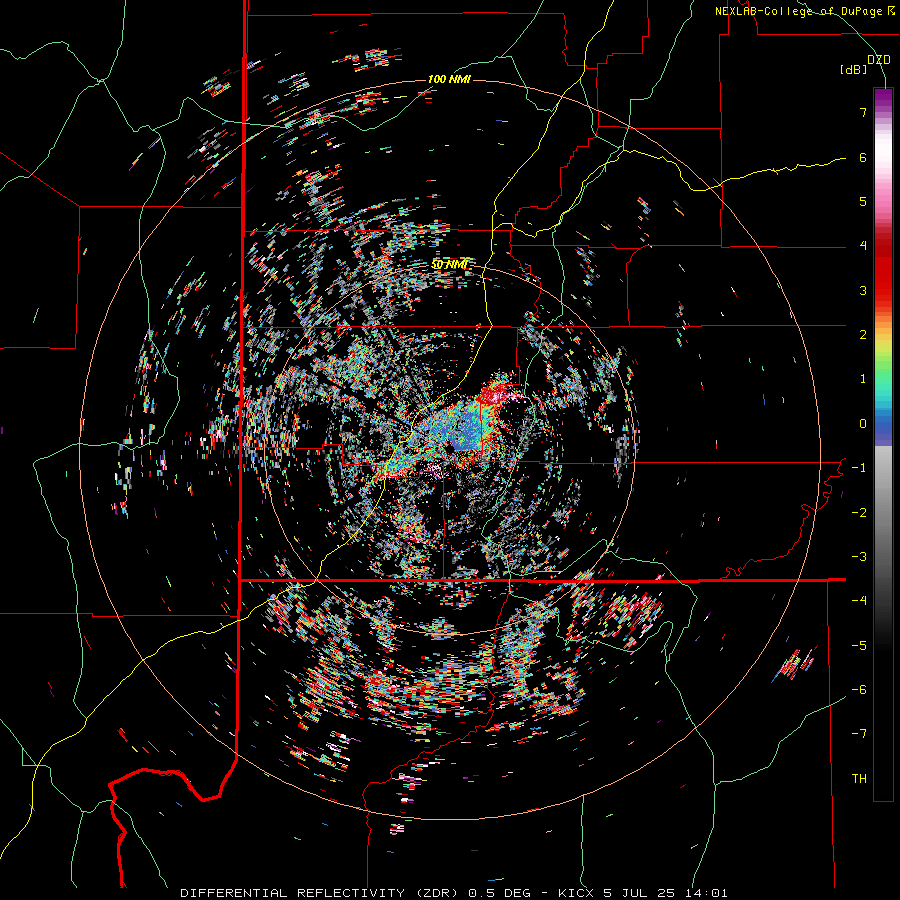Select the 3 dB scale label
900x900 pixels.
863,290
